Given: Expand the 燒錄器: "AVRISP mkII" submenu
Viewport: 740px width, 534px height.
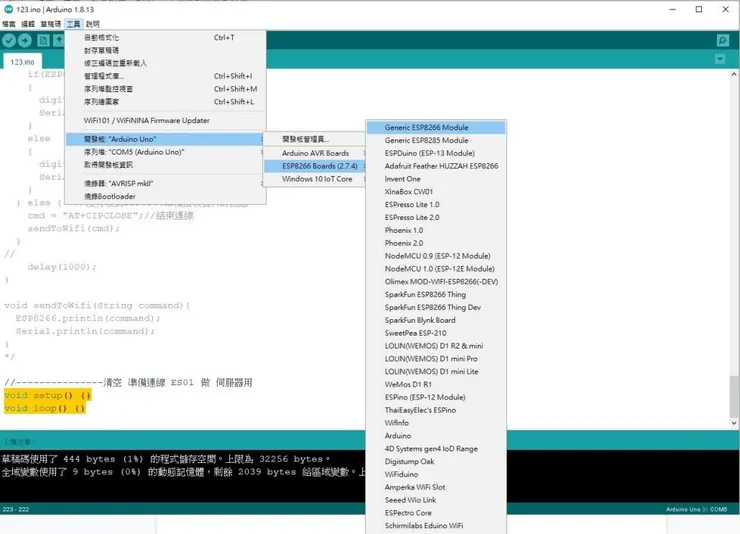Looking at the screenshot, I should pos(165,184).
